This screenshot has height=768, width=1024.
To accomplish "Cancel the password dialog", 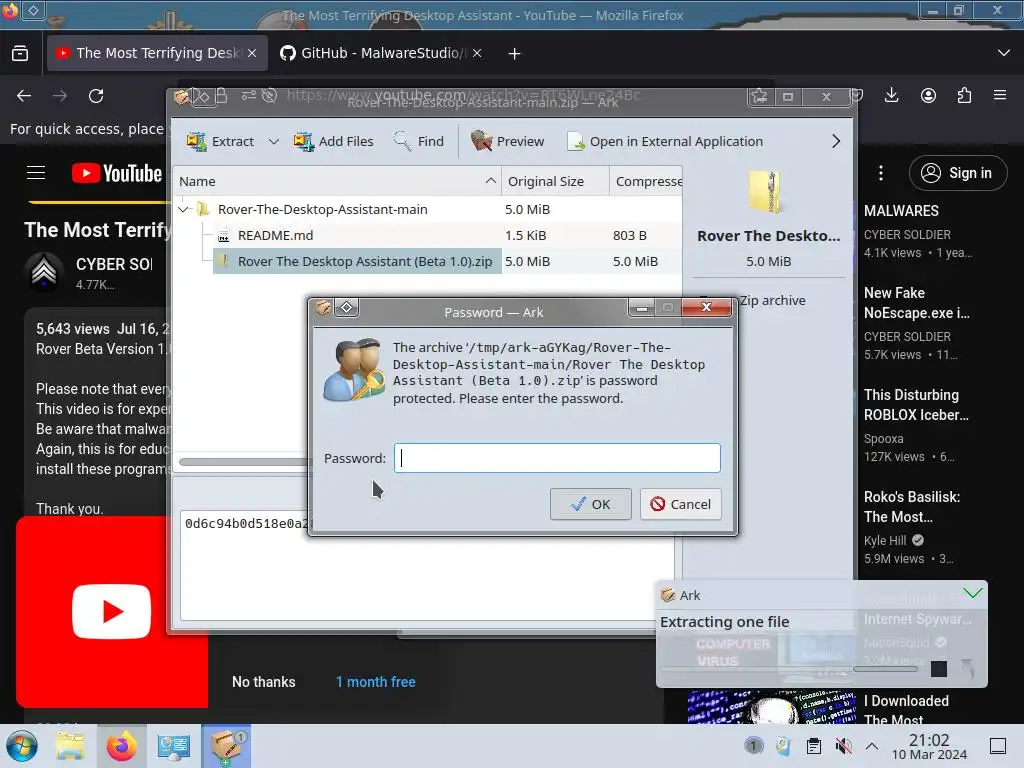I will click(680, 504).
